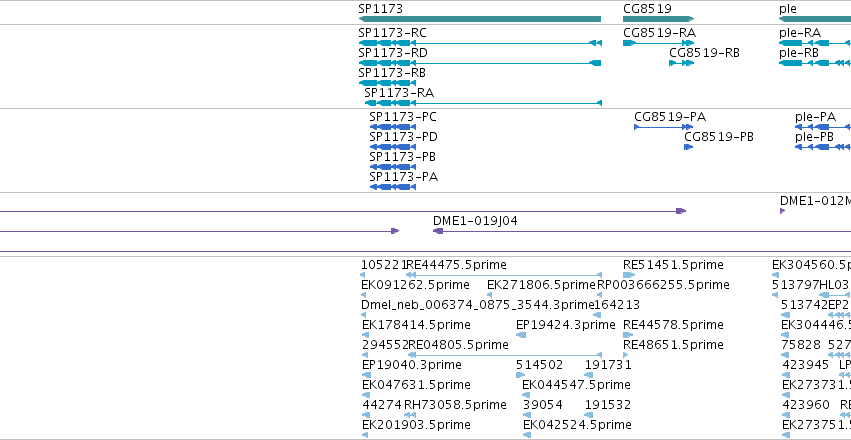Select the RE51451.5prime EST marker
Image resolution: width=851 pixels, height=440 pixels.
click(629, 276)
